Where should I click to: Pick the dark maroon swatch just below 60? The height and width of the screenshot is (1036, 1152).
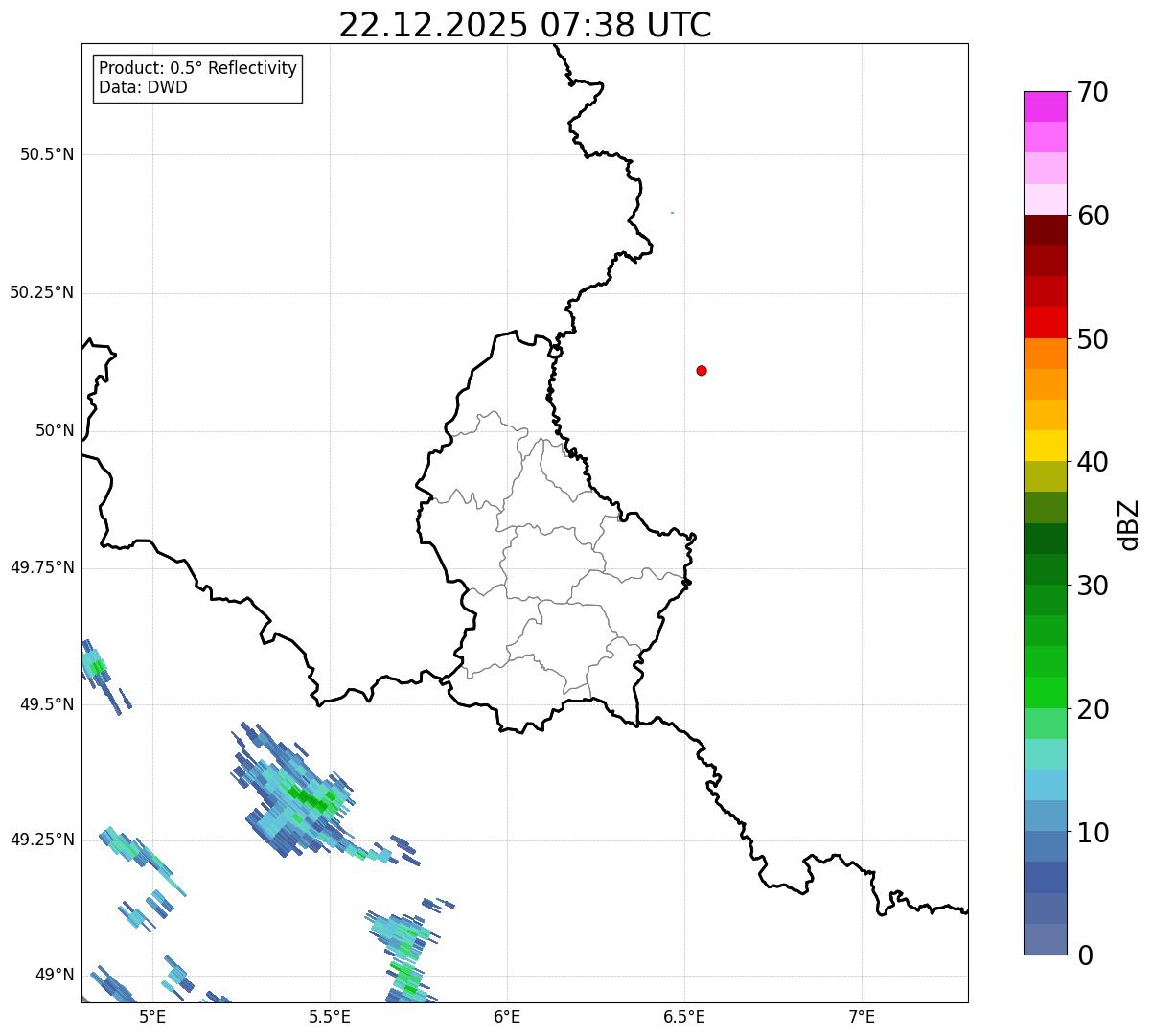[x=1045, y=230]
